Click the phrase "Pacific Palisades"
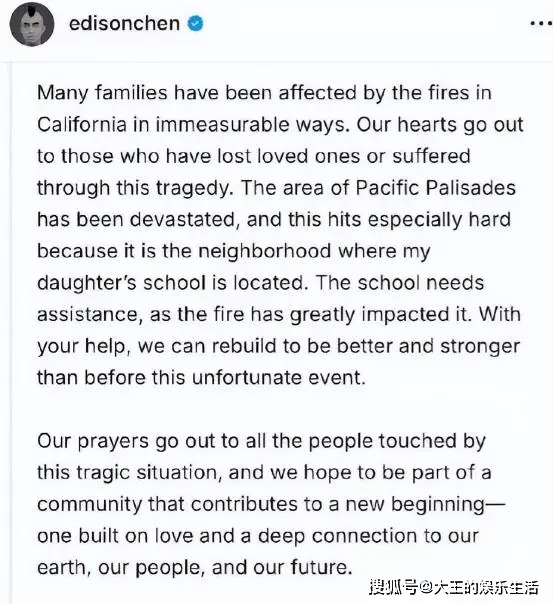The height and width of the screenshot is (604, 553). click(435, 188)
